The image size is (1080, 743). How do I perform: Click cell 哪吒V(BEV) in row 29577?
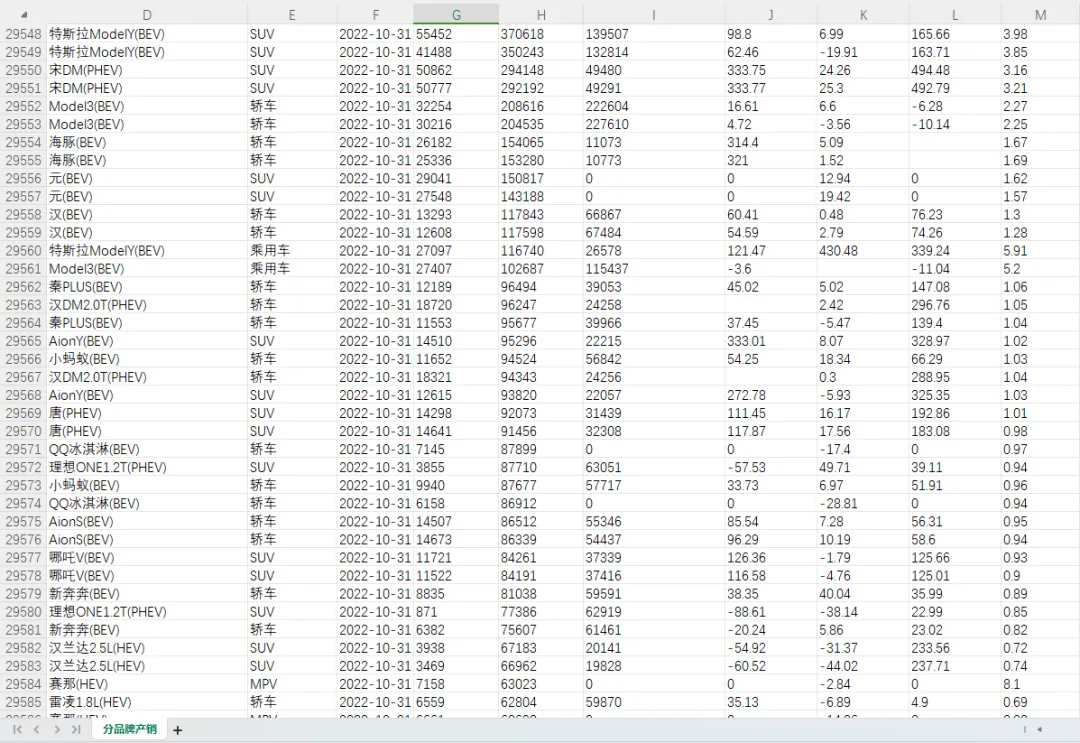(x=147, y=557)
